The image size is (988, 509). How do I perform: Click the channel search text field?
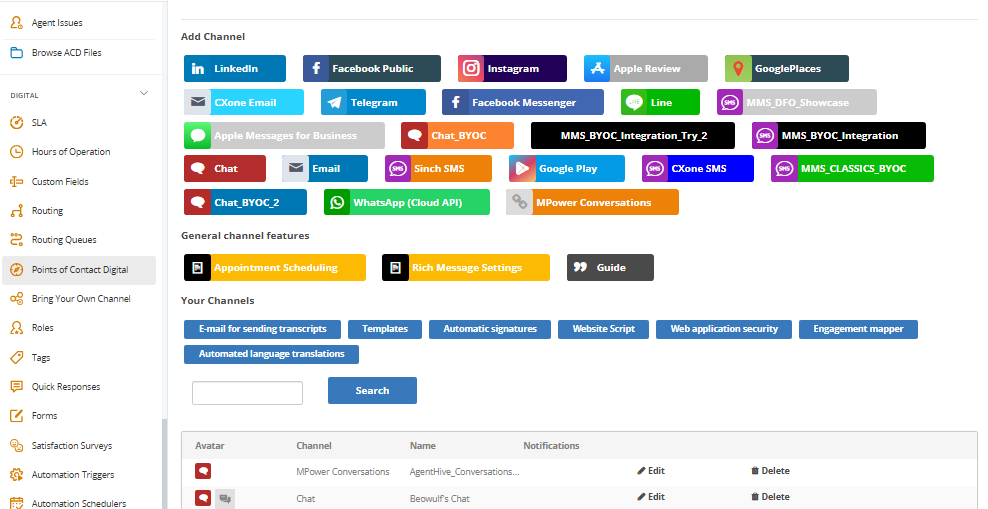[x=247, y=392]
